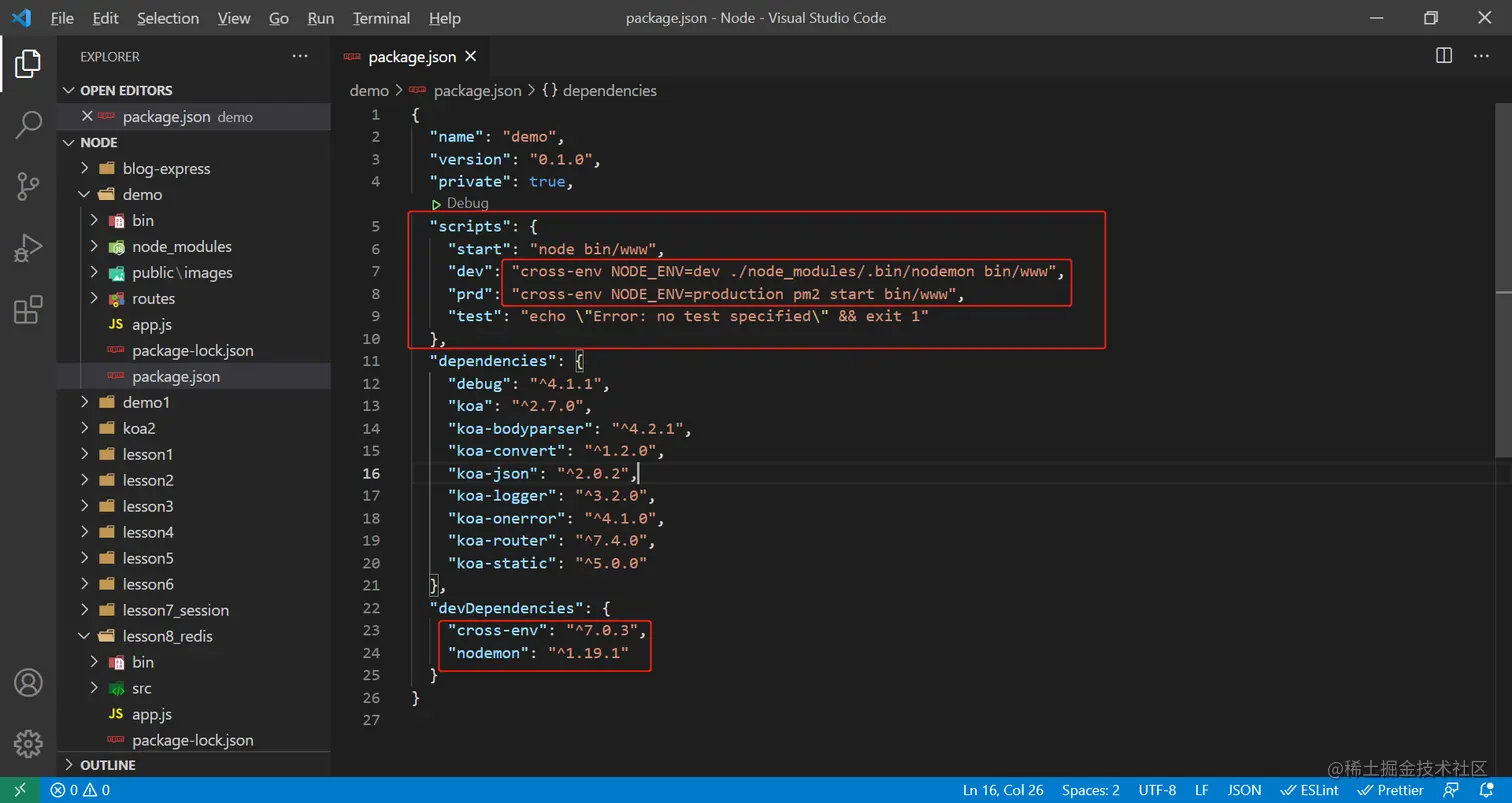Change file encoding via UTF-8
Image resolution: width=1512 pixels, height=803 pixels.
point(1157,790)
